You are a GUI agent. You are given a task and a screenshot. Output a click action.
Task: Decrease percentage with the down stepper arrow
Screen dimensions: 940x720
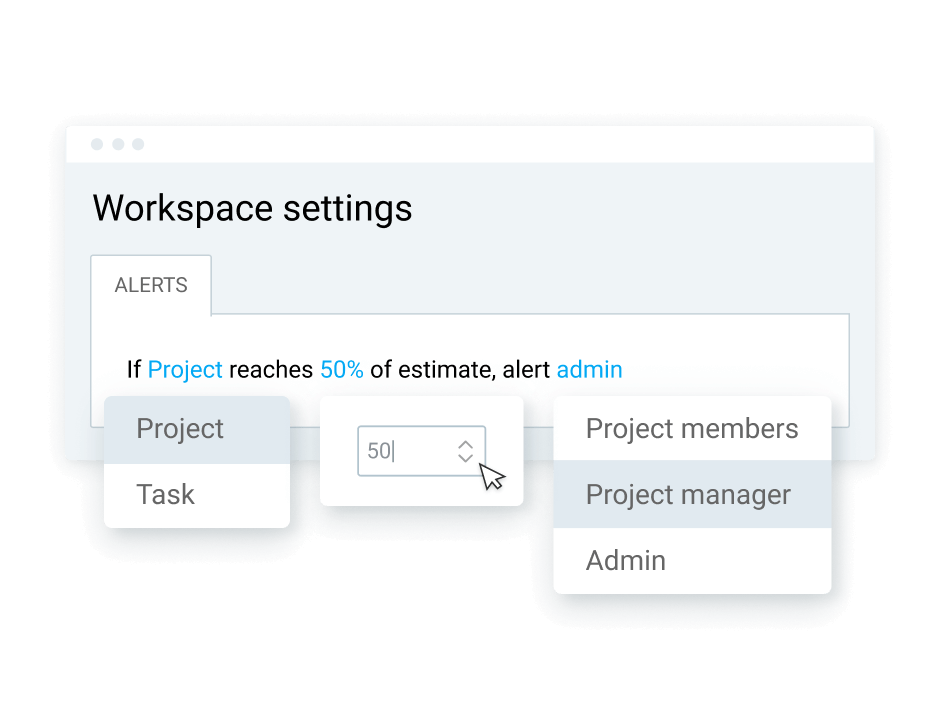click(x=465, y=458)
